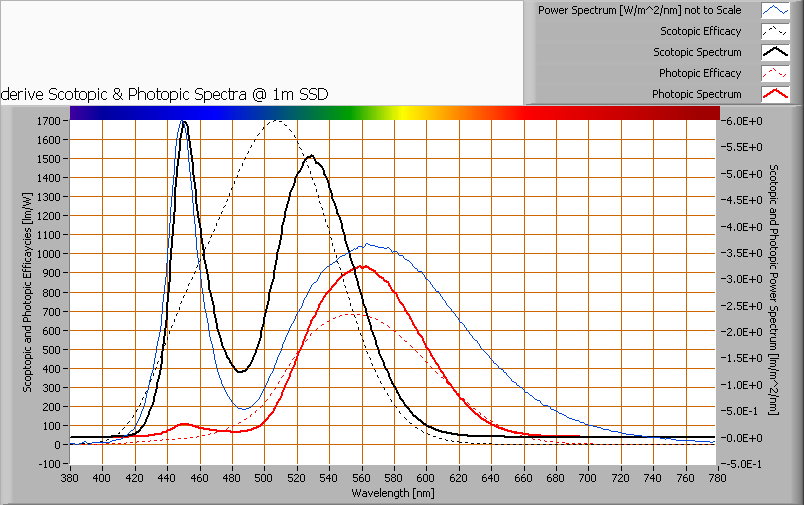Click the Wavelength [nm] x-axis label
Viewport: 804px width, 505px height.
393,493
